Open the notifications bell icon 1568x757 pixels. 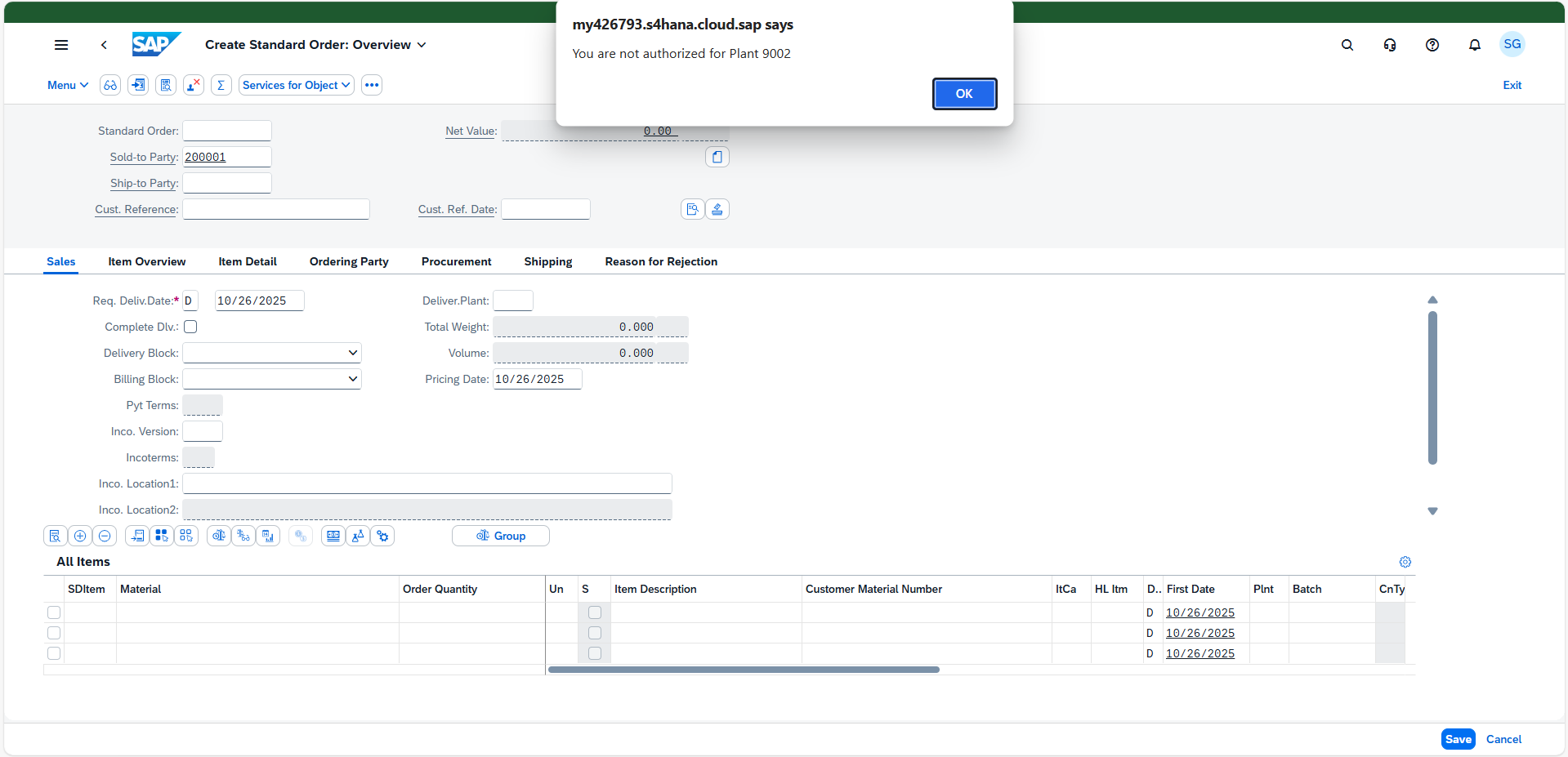tap(1474, 45)
